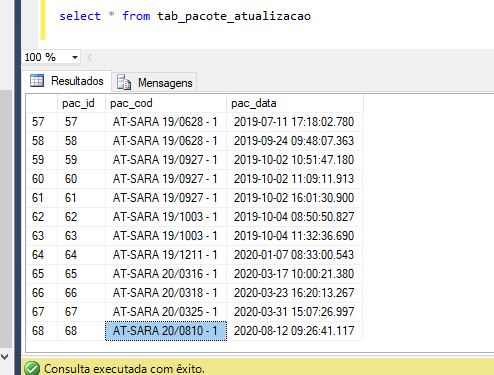The width and height of the screenshot is (494, 375).
Task: Select date cell 2020-03-31 15:07:26.997
Action: point(295,312)
